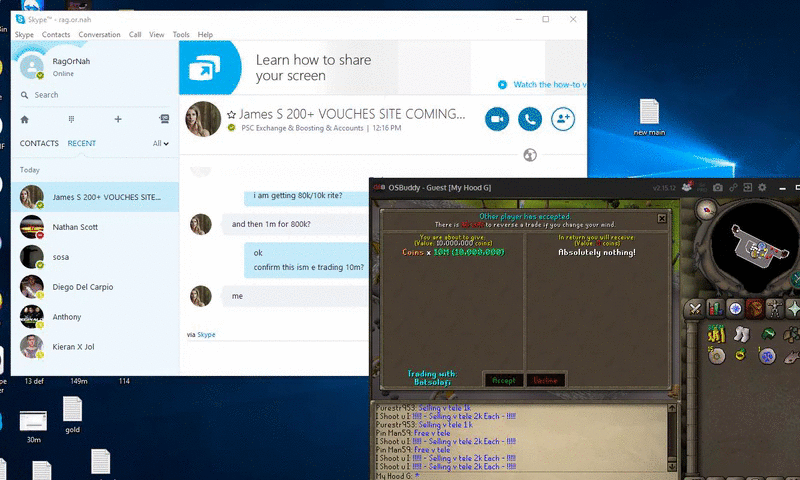Screen dimensions: 800x480
Task: Click James S avatar in chat header
Action: click(203, 119)
